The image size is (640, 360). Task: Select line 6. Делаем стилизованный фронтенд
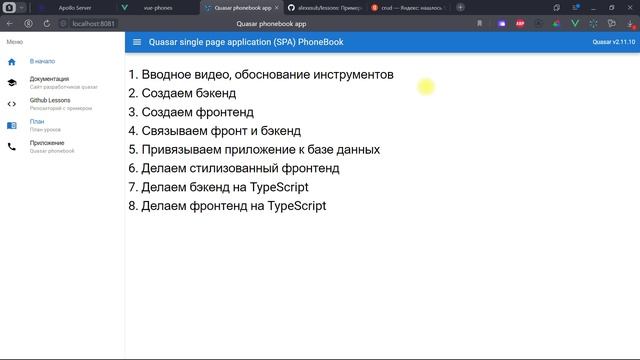[x=234, y=168]
